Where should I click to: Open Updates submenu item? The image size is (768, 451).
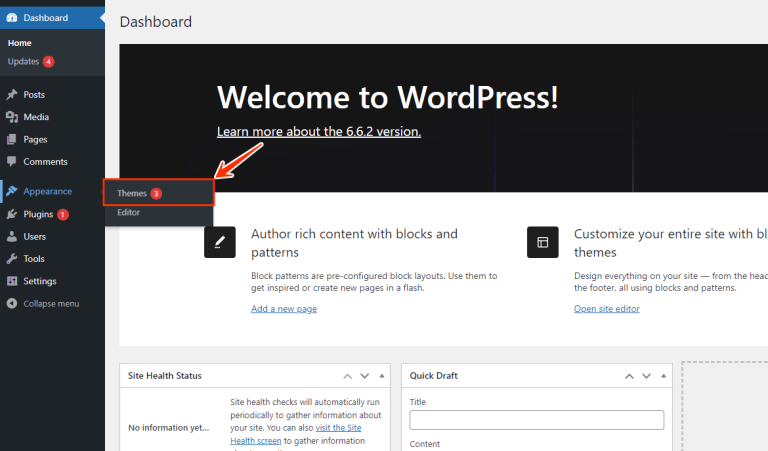click(x=23, y=62)
